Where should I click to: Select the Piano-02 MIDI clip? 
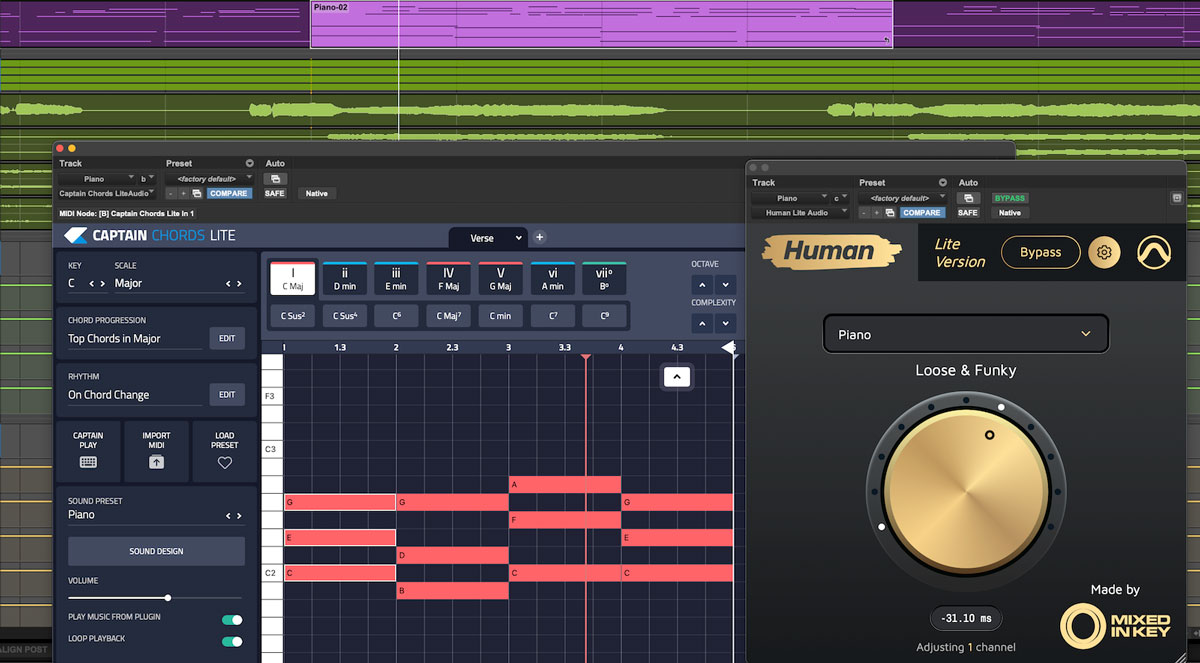[x=601, y=25]
